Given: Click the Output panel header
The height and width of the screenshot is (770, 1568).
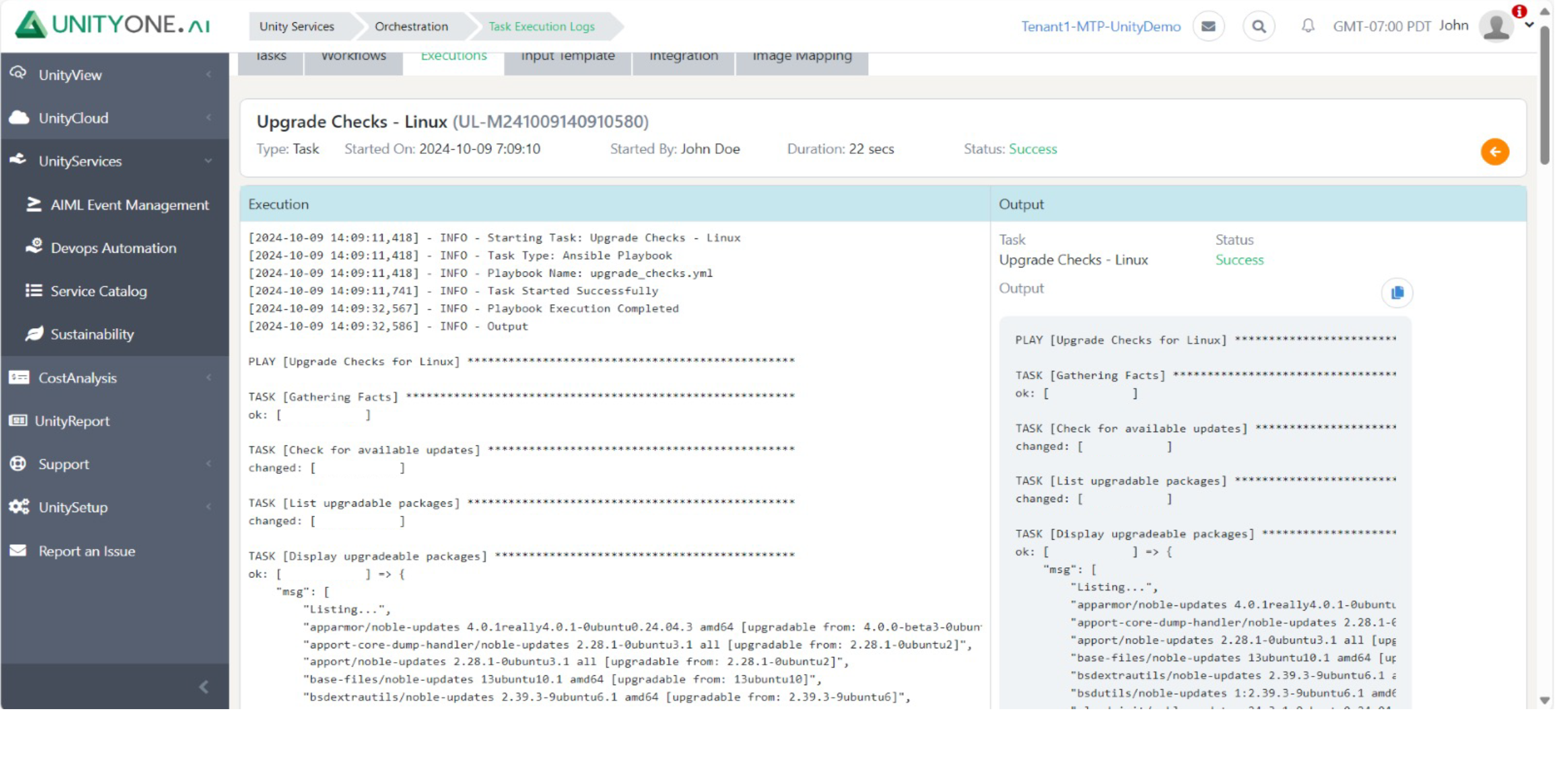Looking at the screenshot, I should pos(1258,204).
